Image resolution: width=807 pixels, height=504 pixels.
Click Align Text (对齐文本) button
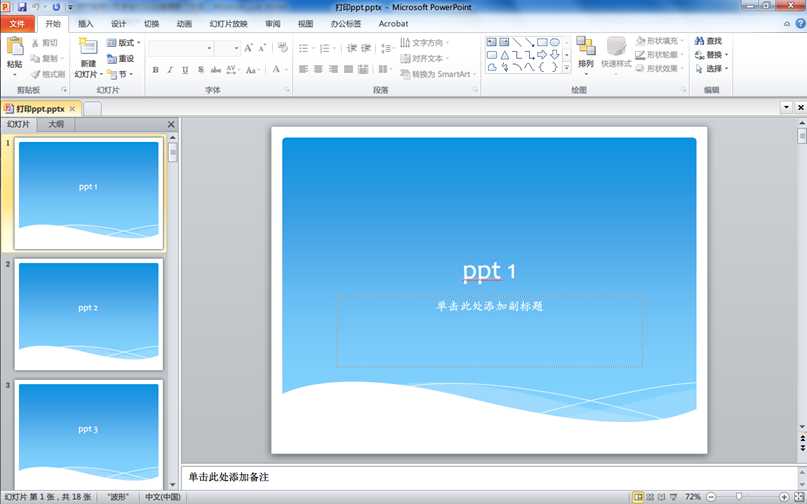tap(425, 59)
